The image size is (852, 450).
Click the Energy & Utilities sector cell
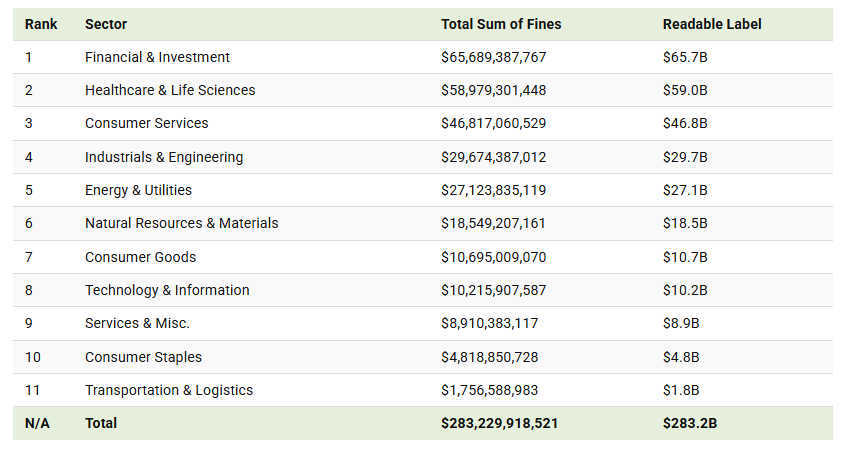(138, 190)
